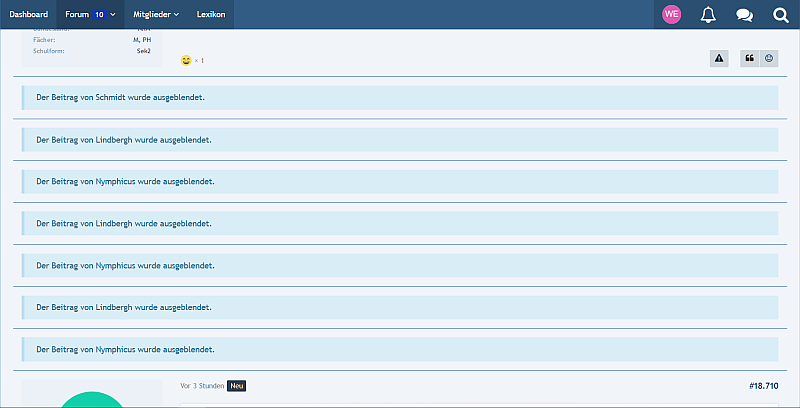800x408 pixels.
Task: Click the search magnifier icon
Action: pyautogui.click(x=781, y=14)
